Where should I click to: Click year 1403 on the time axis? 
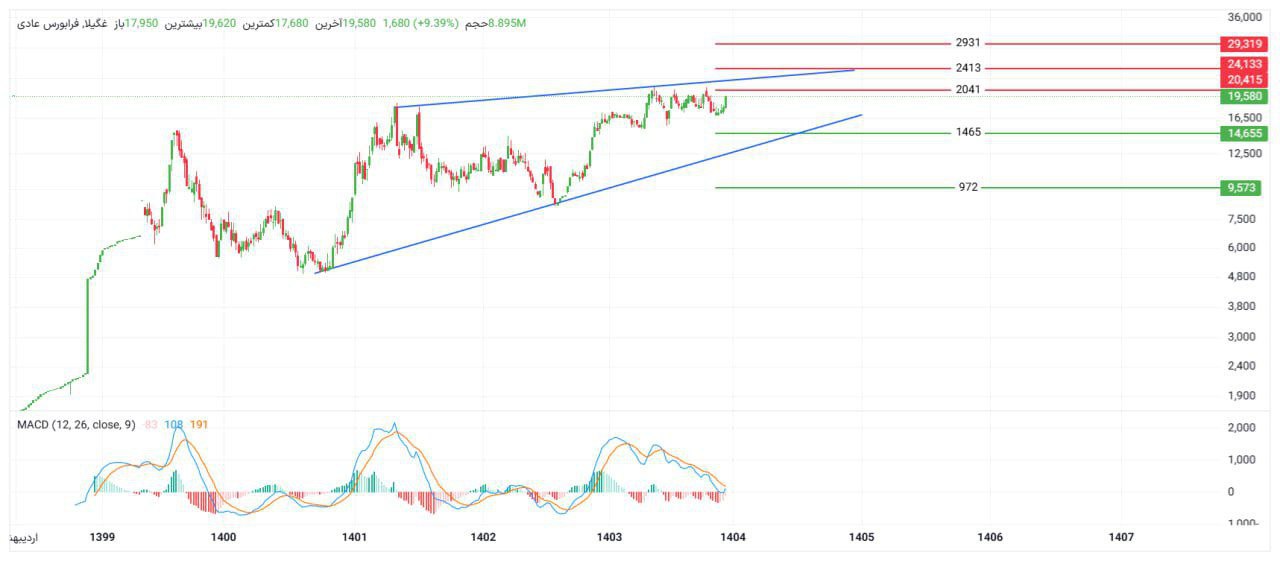point(608,538)
